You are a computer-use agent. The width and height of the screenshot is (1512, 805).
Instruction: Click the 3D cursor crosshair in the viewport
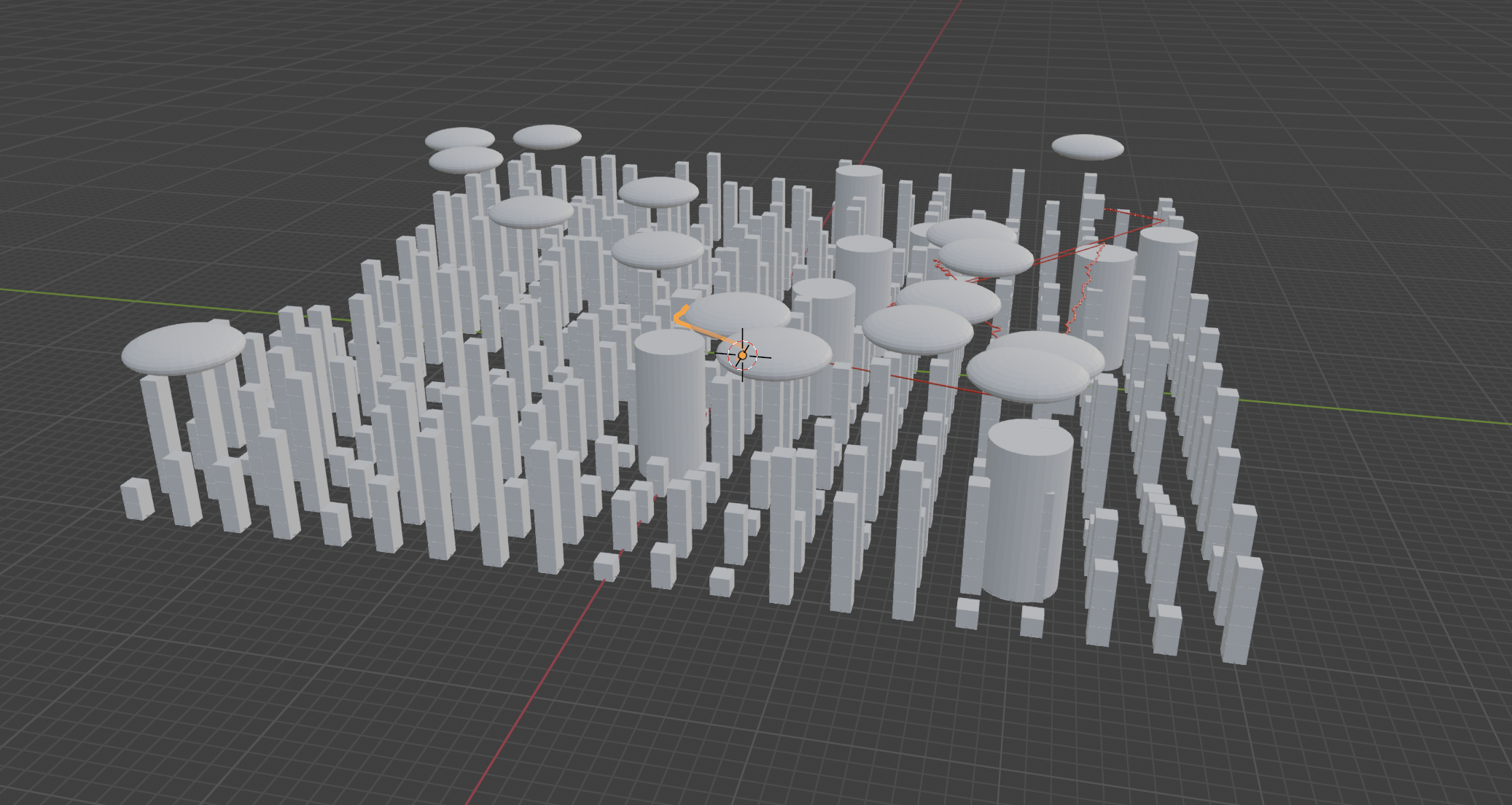(742, 355)
